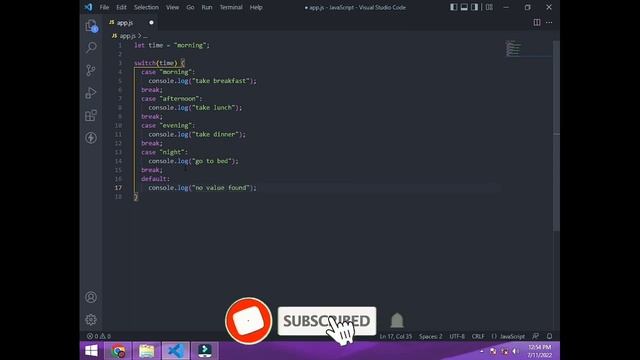Open Source Control view
Image resolution: width=640 pixels, height=360 pixels.
coord(91,70)
